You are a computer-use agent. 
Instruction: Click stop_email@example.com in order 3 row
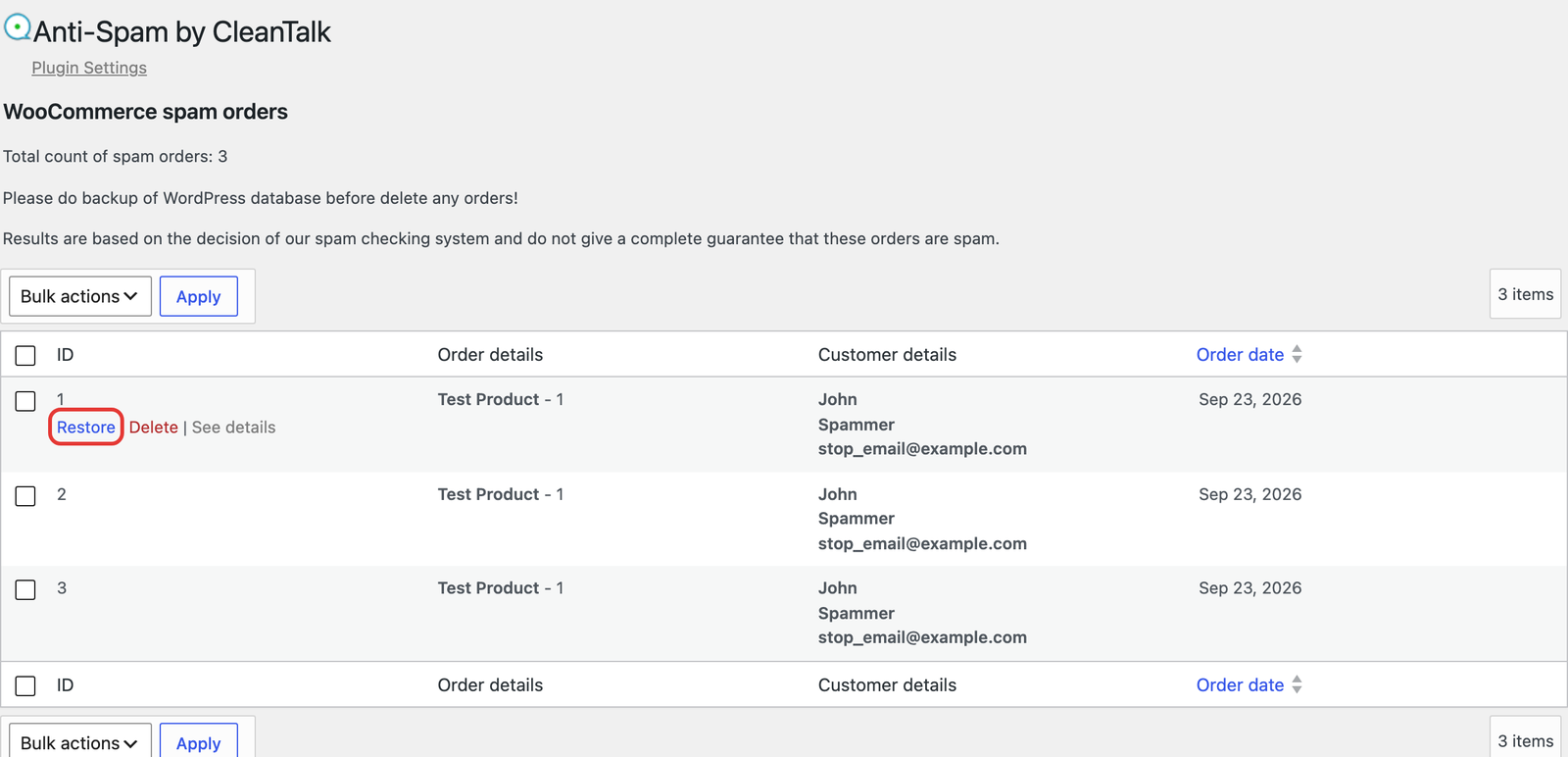click(922, 637)
